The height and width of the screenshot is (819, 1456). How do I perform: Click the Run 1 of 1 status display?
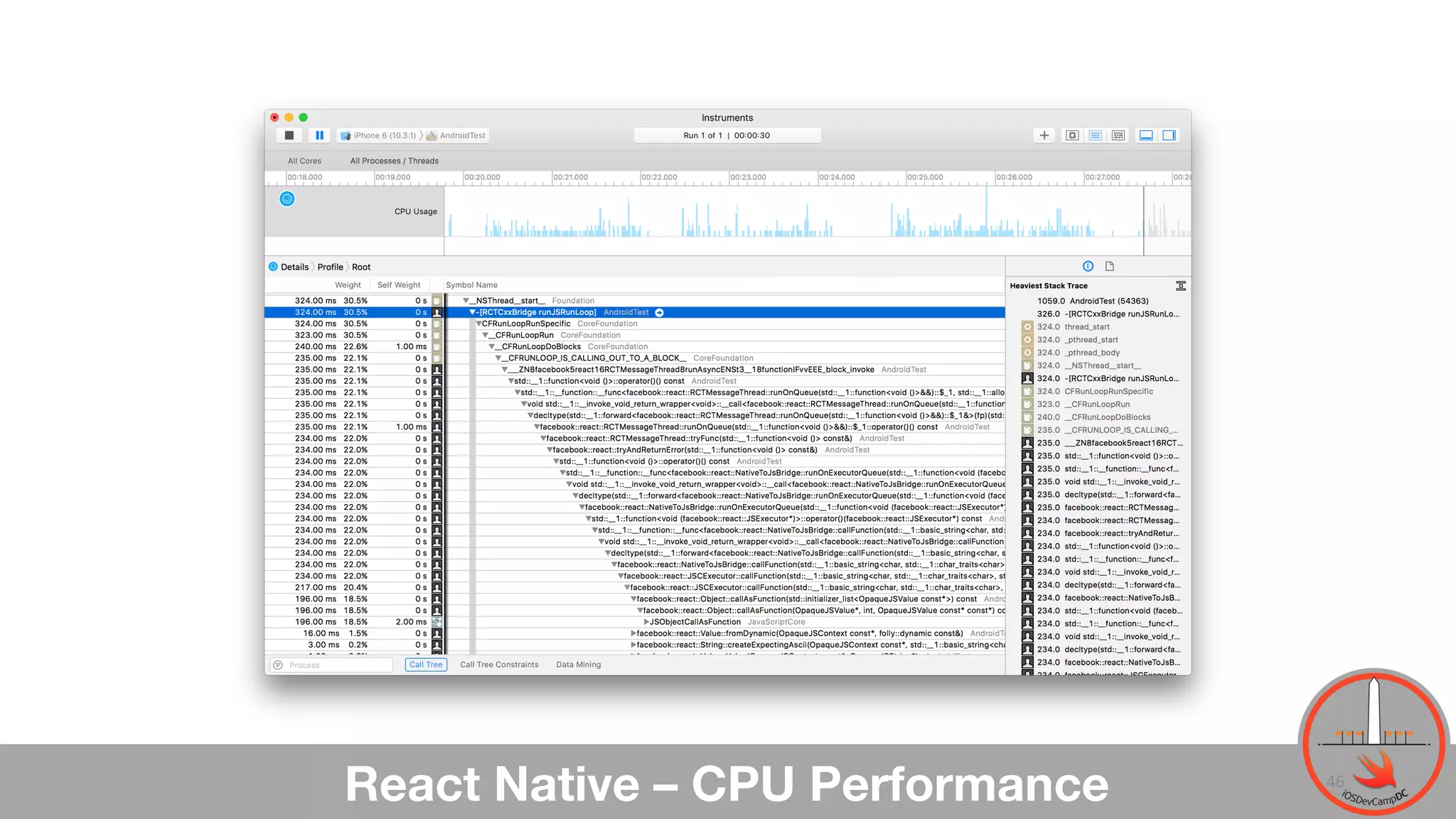pyautogui.click(x=727, y=135)
